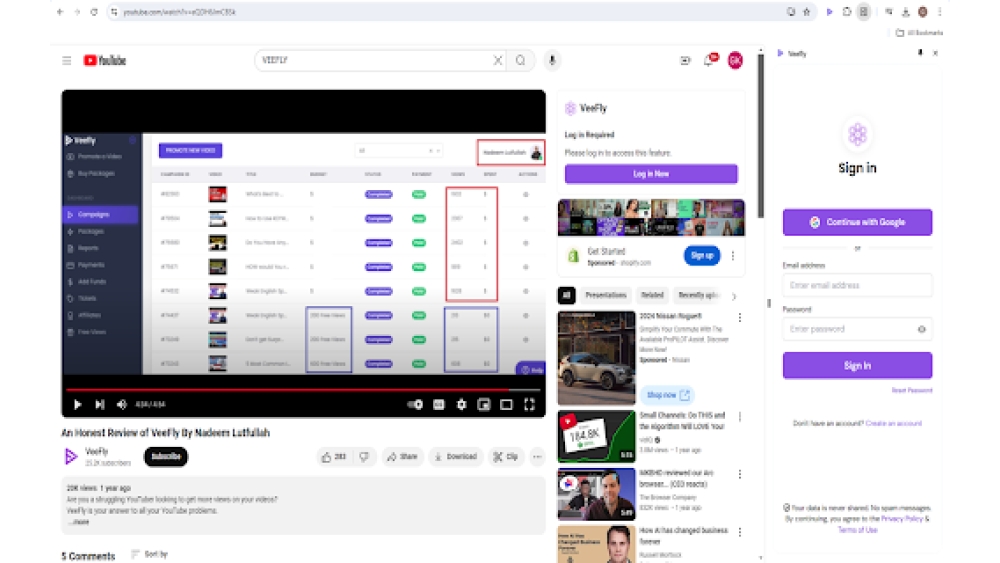
Task: Bookmark this page with the star
Action: pos(806,11)
